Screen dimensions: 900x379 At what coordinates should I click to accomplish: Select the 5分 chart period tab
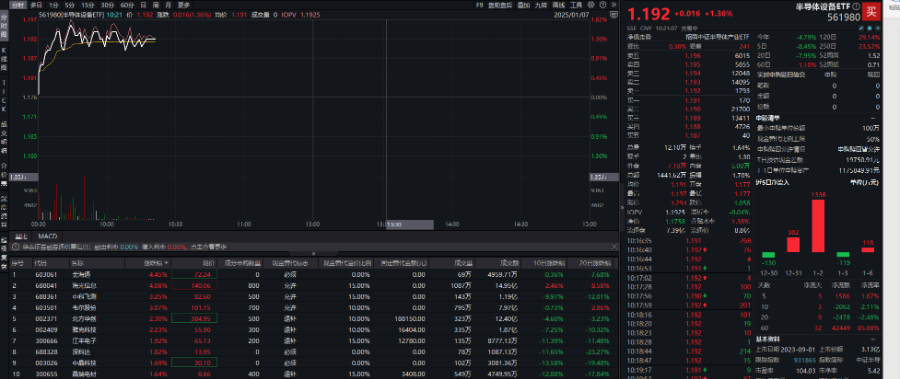69,5
